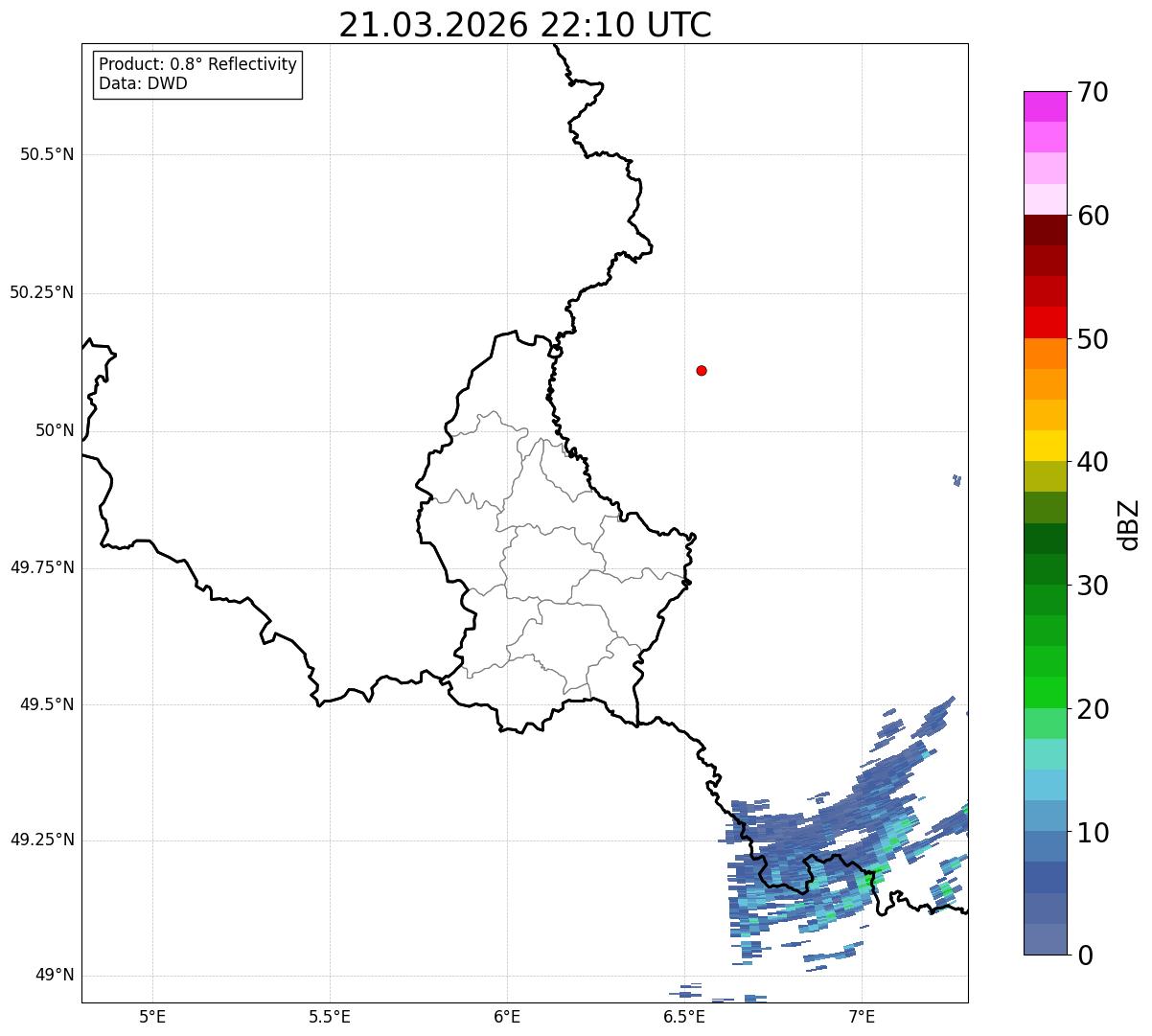
Task: Click the 5.5°E longitude label
Action: (330, 1016)
